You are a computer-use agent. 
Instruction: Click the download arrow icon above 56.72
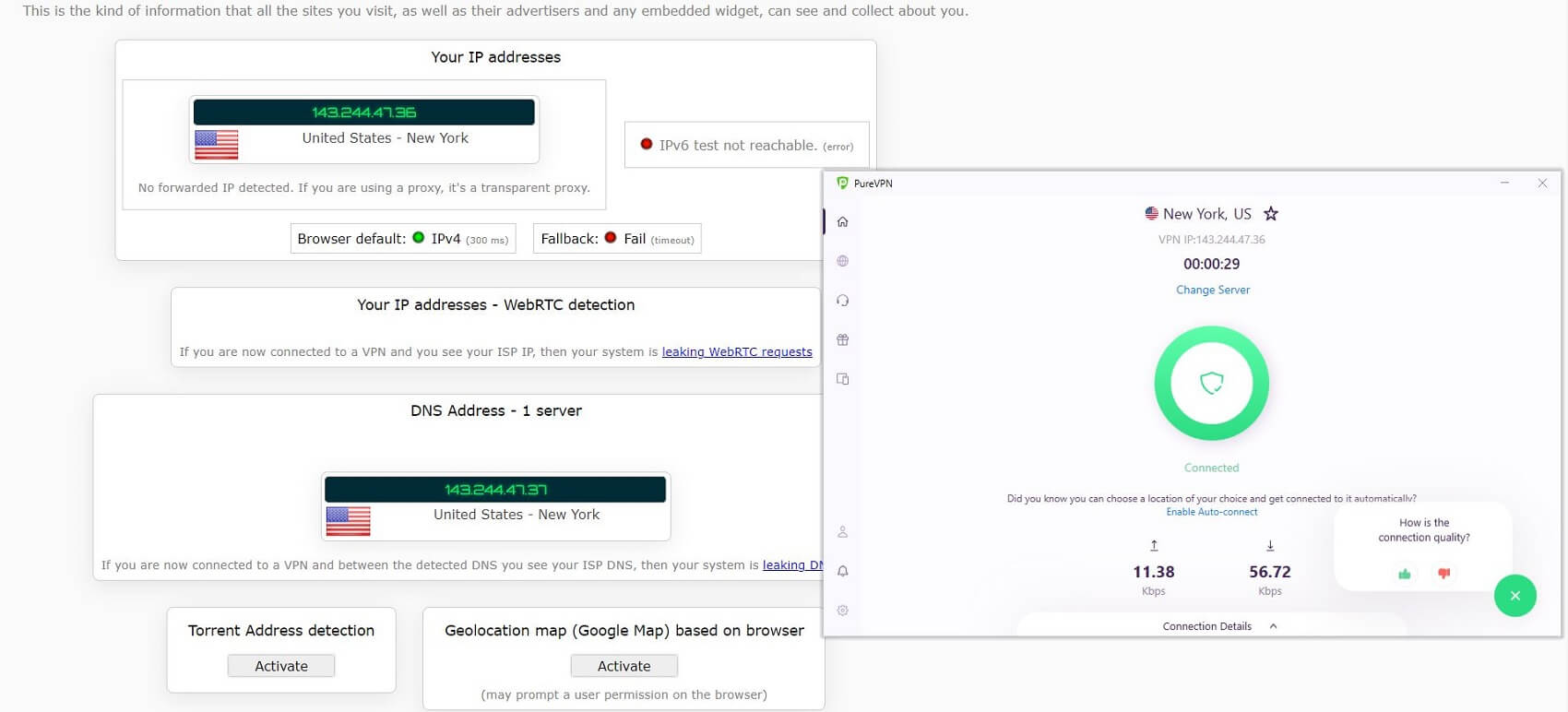pos(1270,546)
